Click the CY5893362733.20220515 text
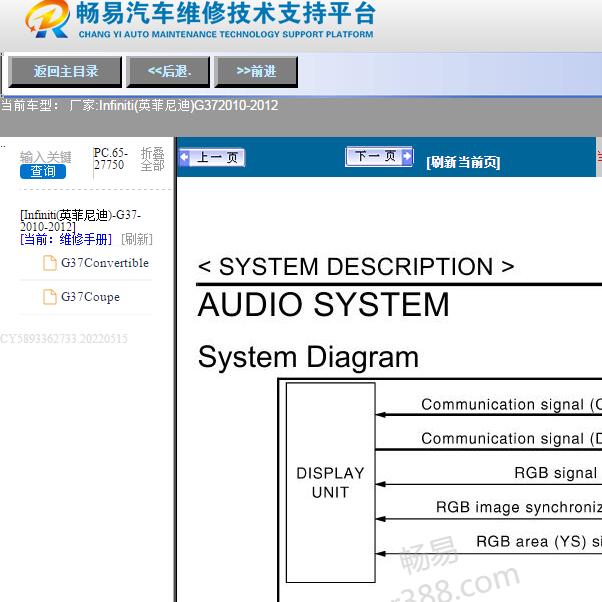The height and width of the screenshot is (602, 602). [x=64, y=339]
